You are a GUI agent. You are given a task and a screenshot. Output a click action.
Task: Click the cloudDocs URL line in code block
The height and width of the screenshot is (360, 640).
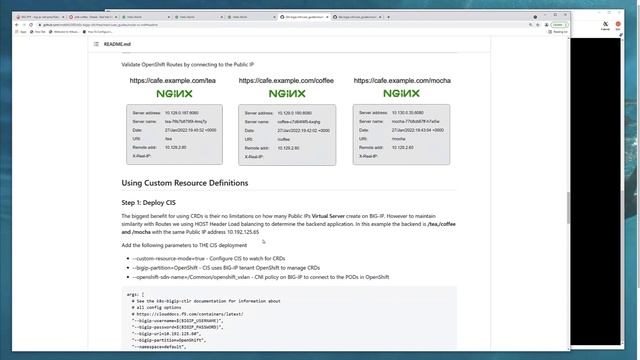(187, 314)
